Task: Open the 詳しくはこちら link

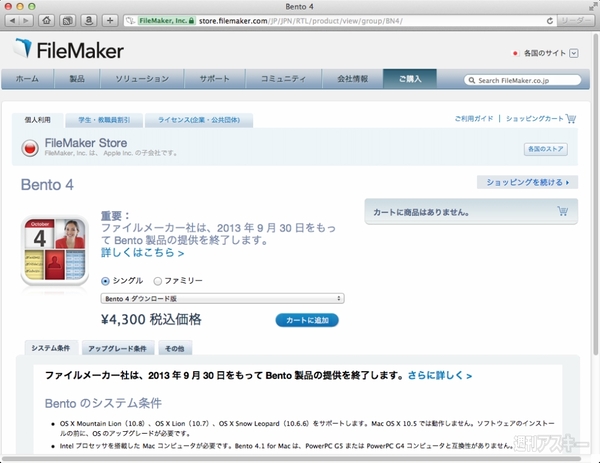Action: pos(142,253)
